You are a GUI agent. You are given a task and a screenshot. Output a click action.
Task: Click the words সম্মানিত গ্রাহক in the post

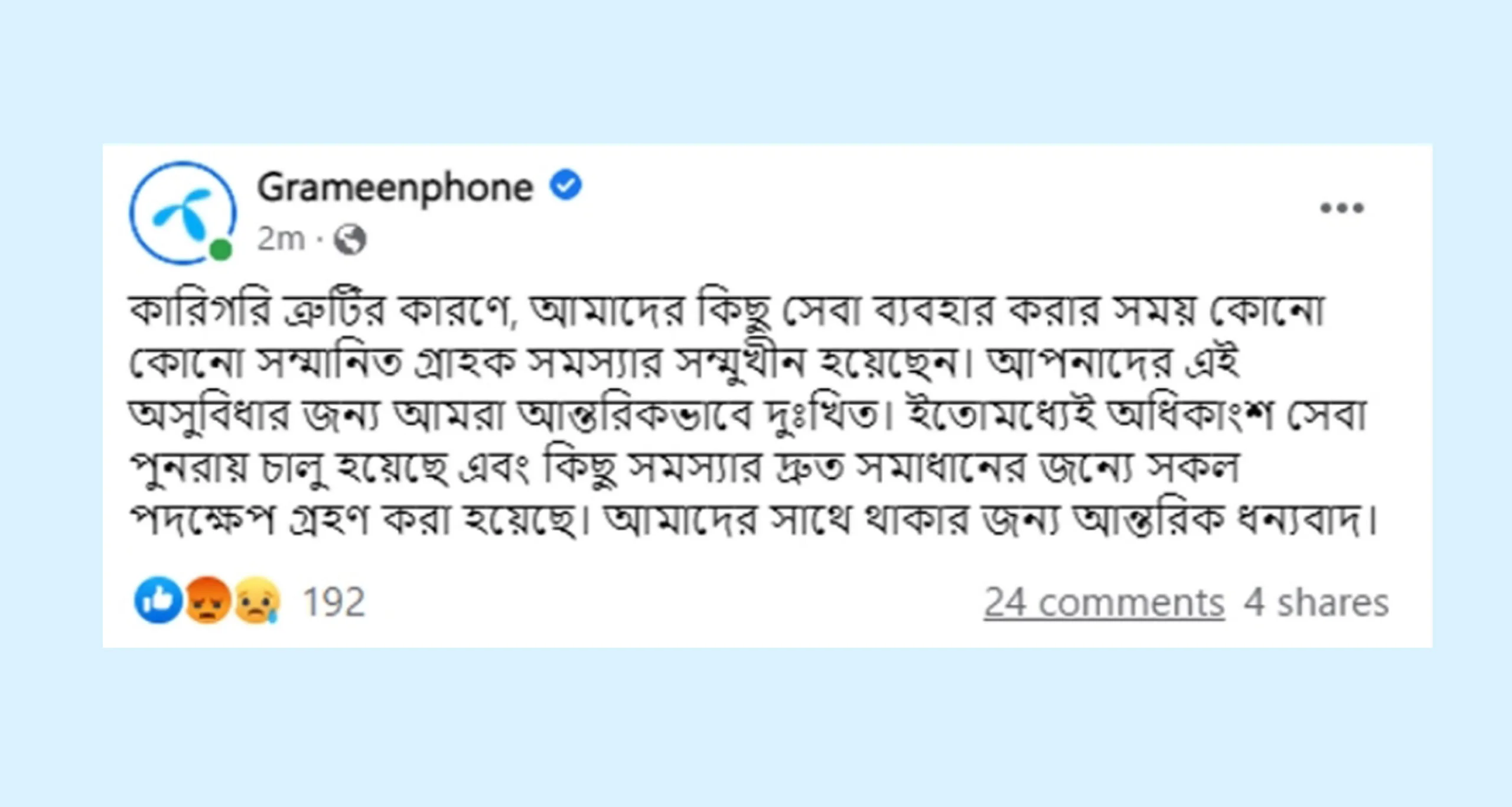pos(387,362)
